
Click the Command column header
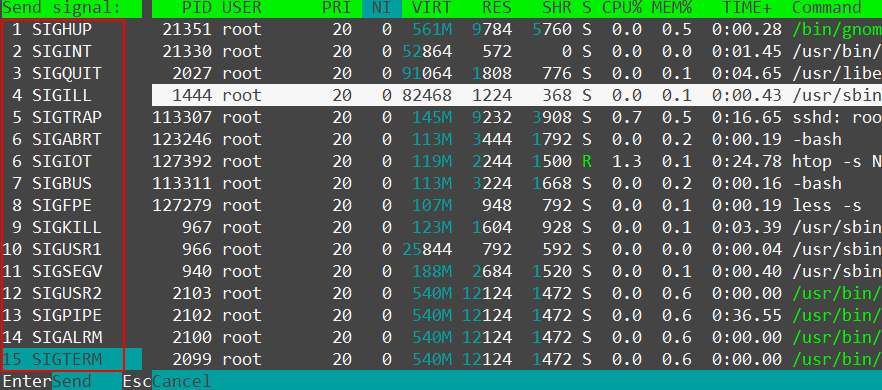(827, 8)
